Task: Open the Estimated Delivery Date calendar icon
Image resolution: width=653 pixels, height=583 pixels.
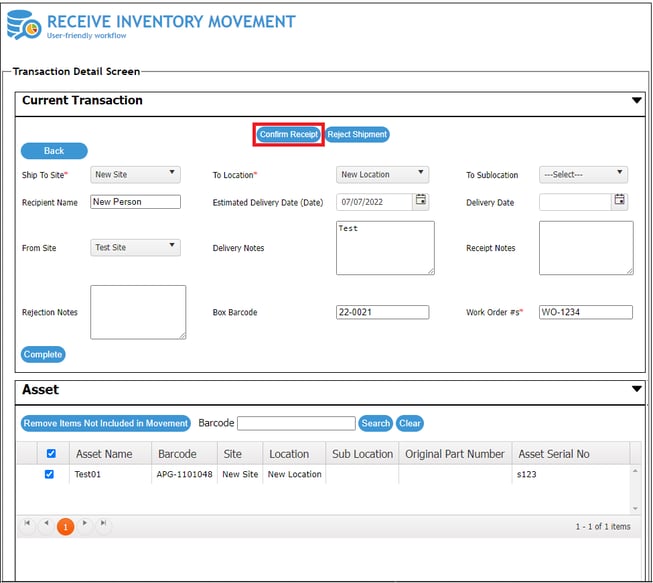Action: 421,199
